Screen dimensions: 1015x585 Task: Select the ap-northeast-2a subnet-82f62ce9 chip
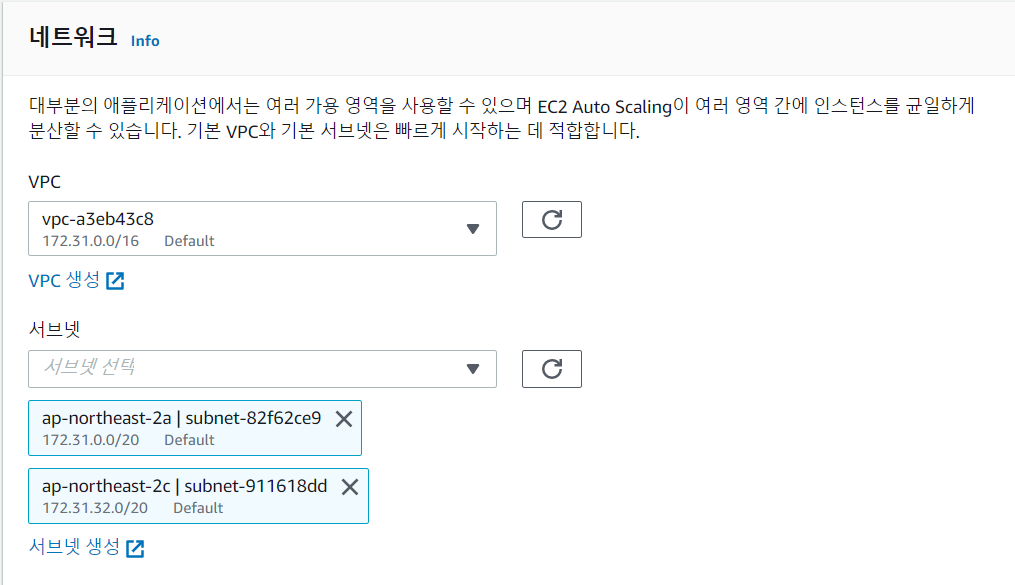(181, 428)
